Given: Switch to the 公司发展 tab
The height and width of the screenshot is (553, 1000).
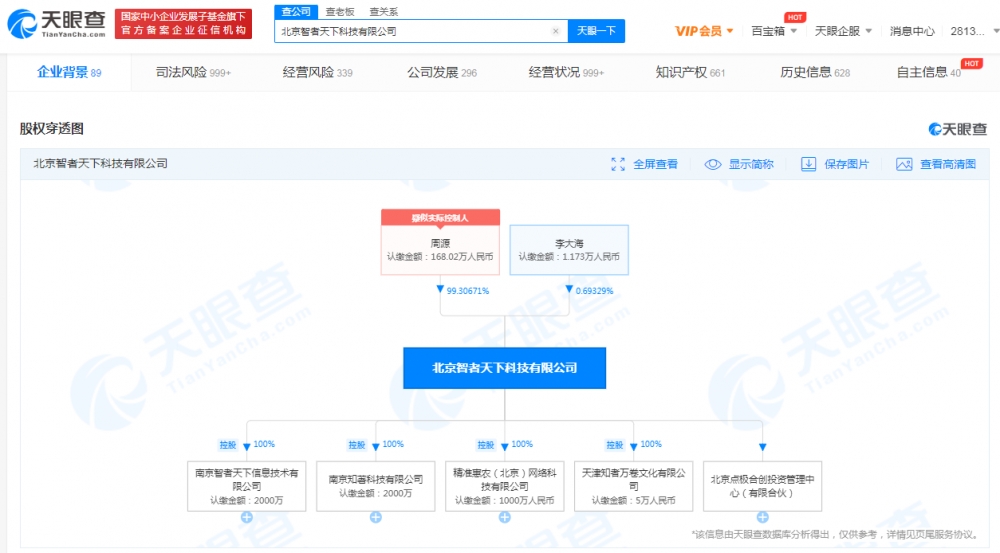Looking at the screenshot, I should (x=442, y=72).
